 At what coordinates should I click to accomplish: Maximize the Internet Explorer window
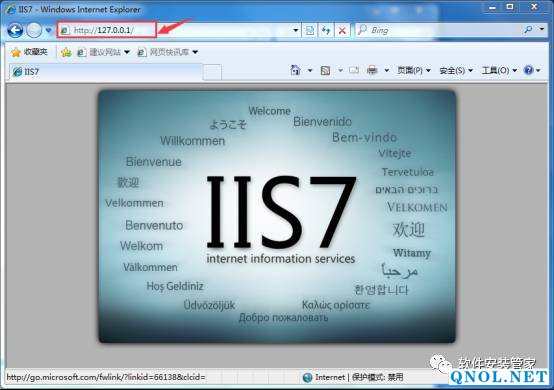(x=510, y=7)
